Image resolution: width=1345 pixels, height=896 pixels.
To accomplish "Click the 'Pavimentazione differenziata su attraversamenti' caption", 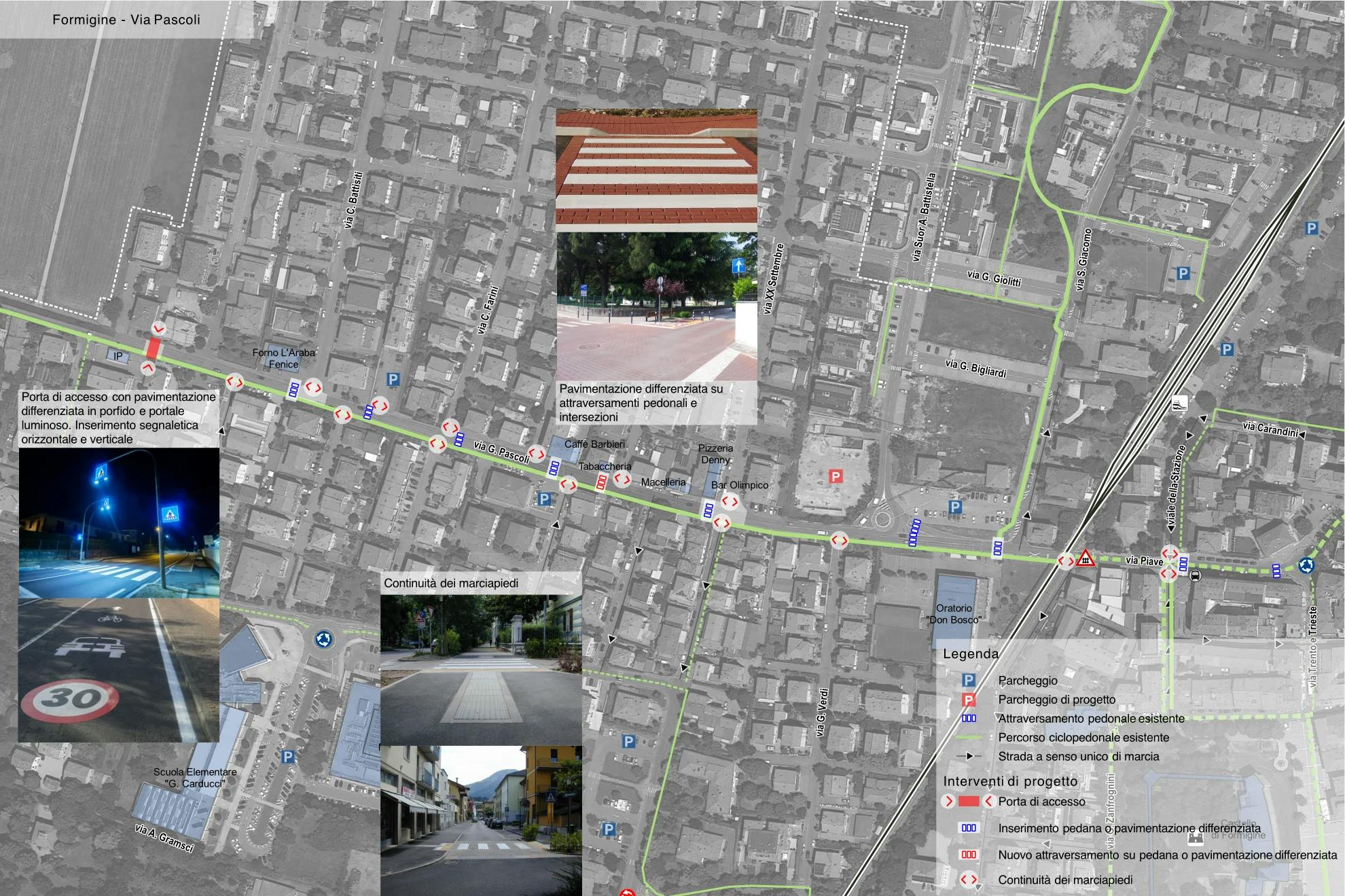I will coord(641,403).
